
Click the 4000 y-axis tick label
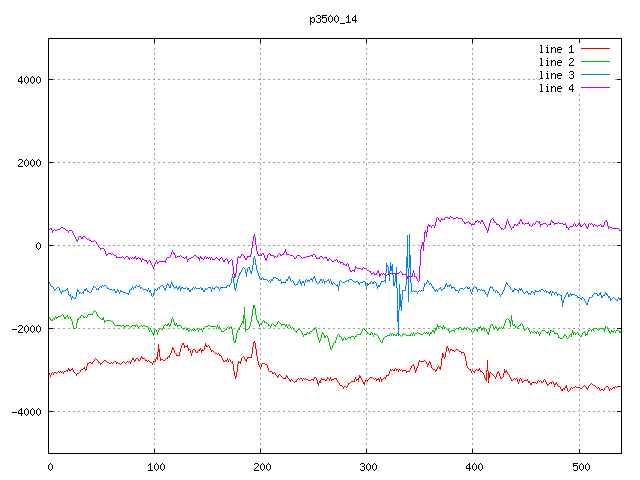pos(27,80)
